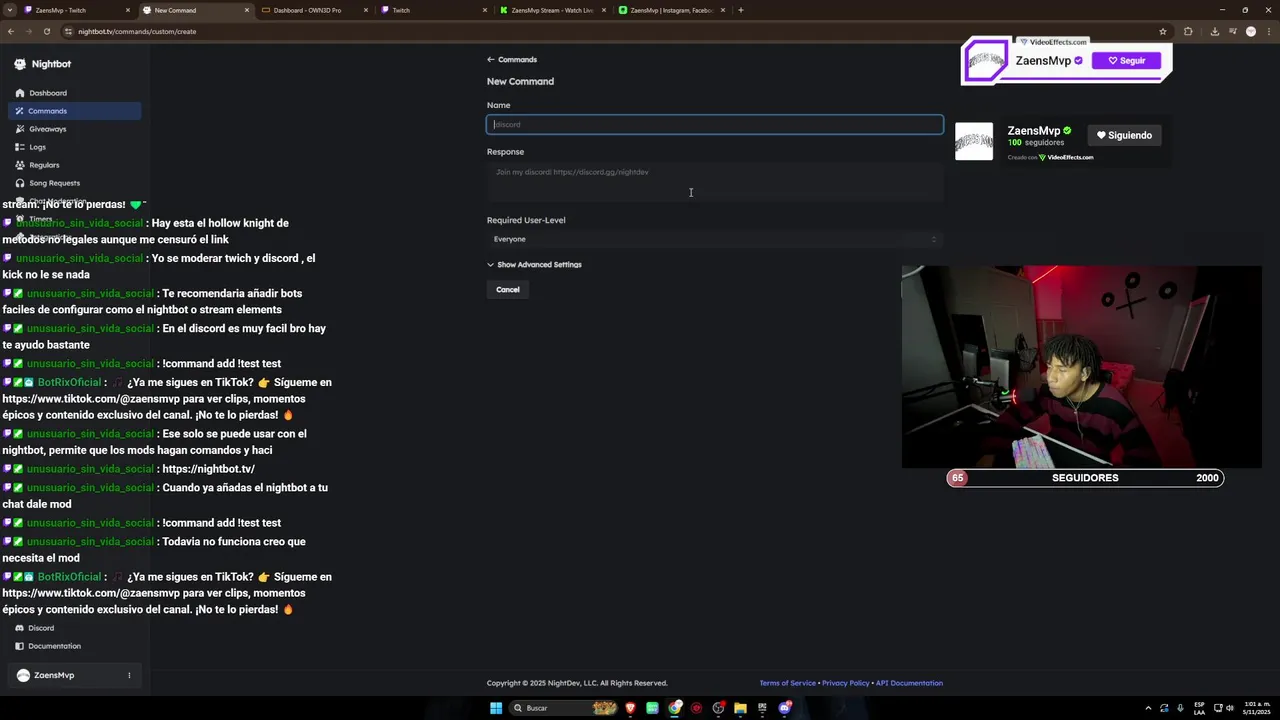The height and width of the screenshot is (720, 1280).
Task: Open browser downloads icon
Action: pyautogui.click(x=1214, y=31)
